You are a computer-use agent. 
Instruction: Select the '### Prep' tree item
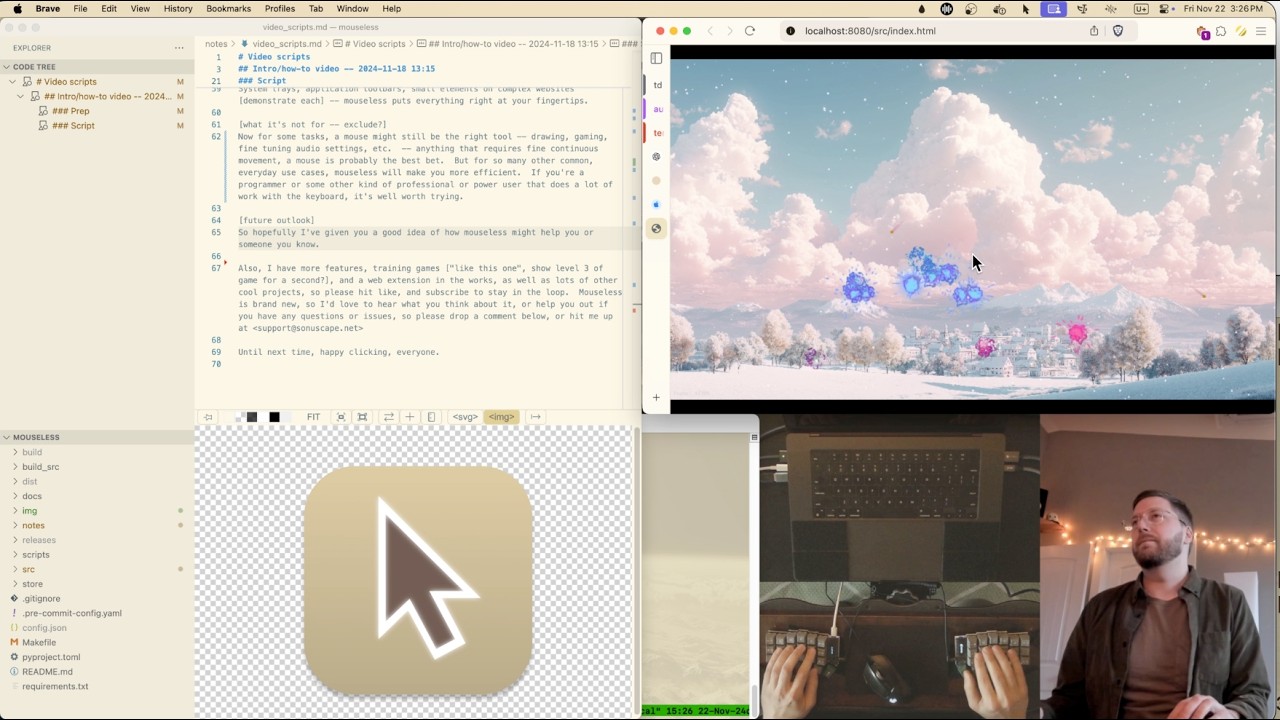point(71,111)
